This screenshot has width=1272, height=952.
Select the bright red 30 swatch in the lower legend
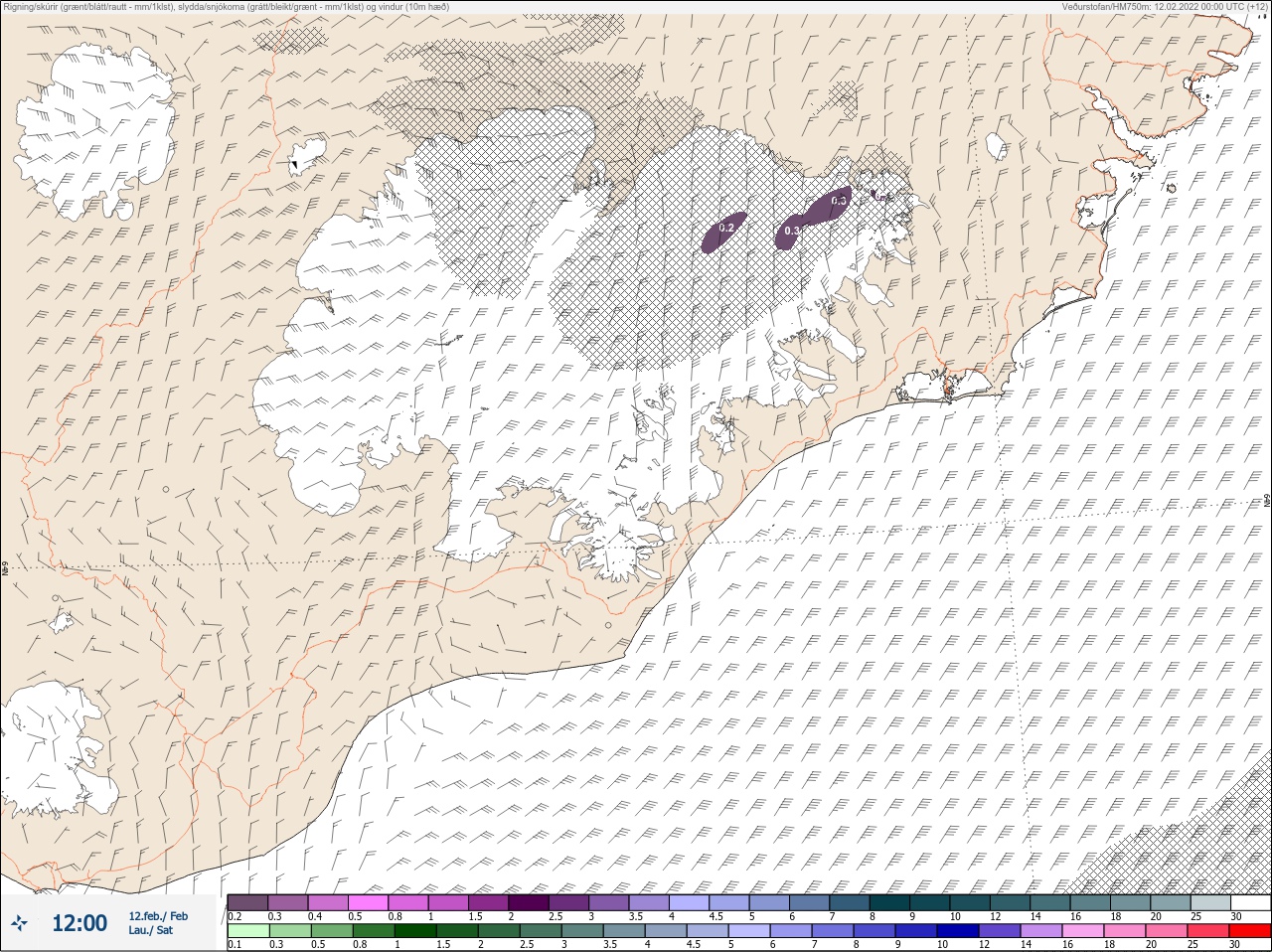point(1250,931)
